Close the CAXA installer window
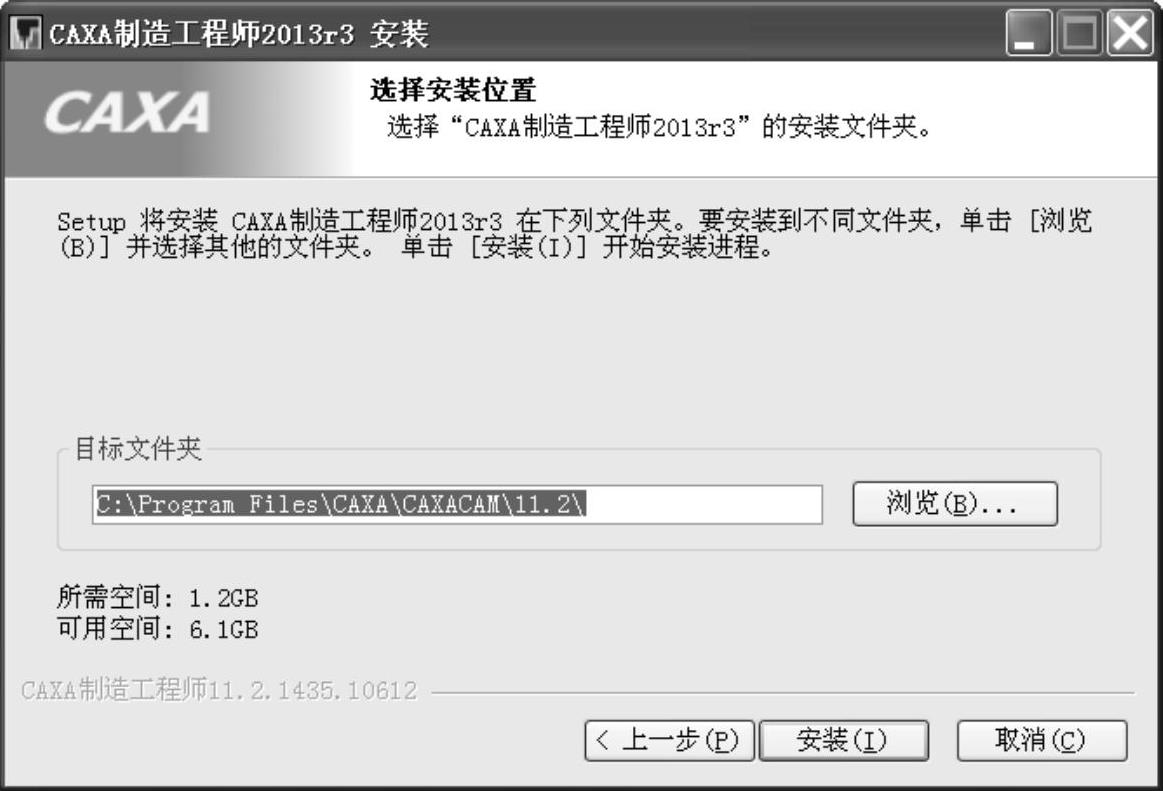 pyautogui.click(x=1130, y=33)
